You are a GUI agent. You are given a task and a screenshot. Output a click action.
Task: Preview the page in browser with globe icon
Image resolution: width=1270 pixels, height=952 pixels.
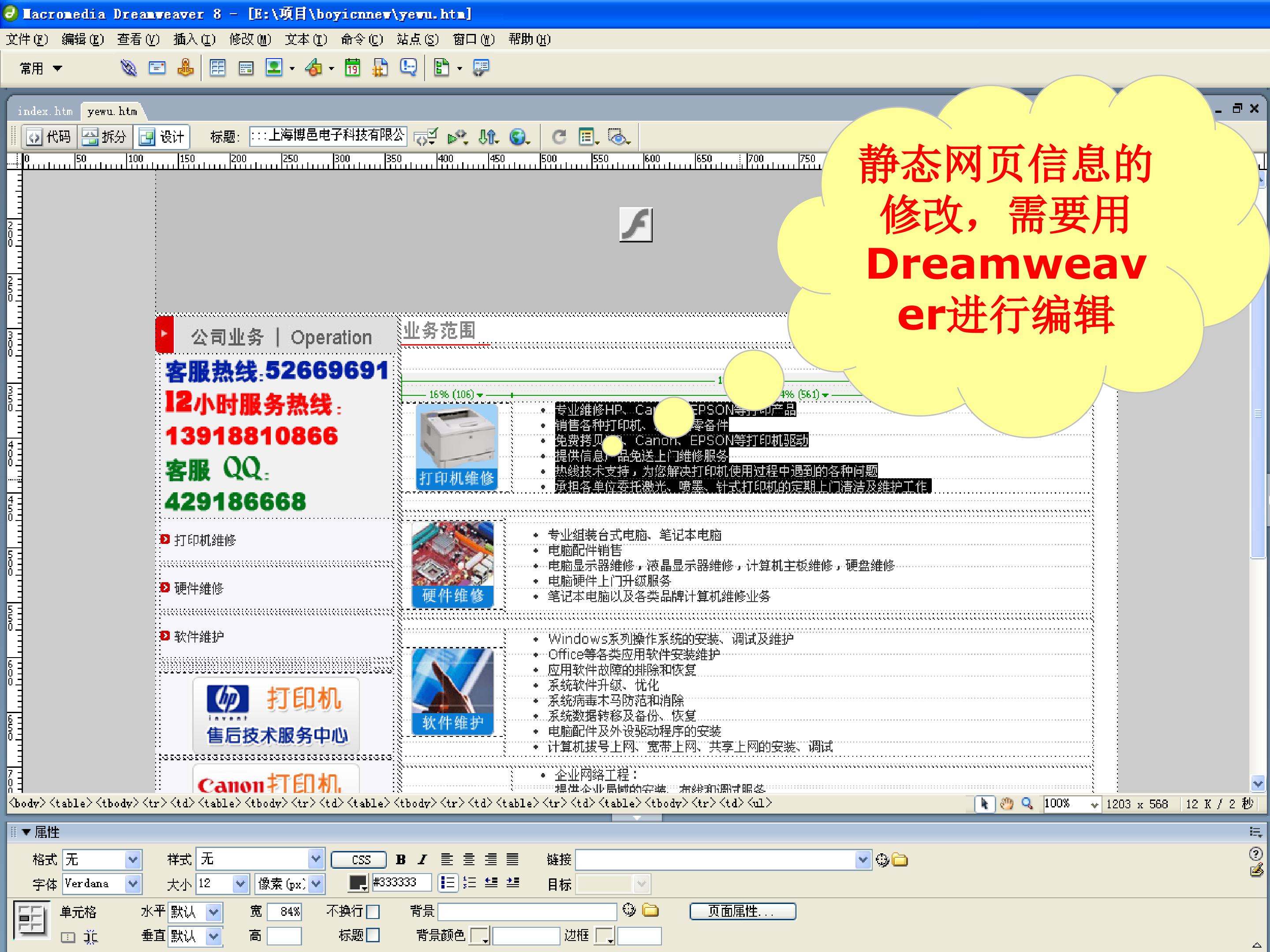[x=519, y=137]
